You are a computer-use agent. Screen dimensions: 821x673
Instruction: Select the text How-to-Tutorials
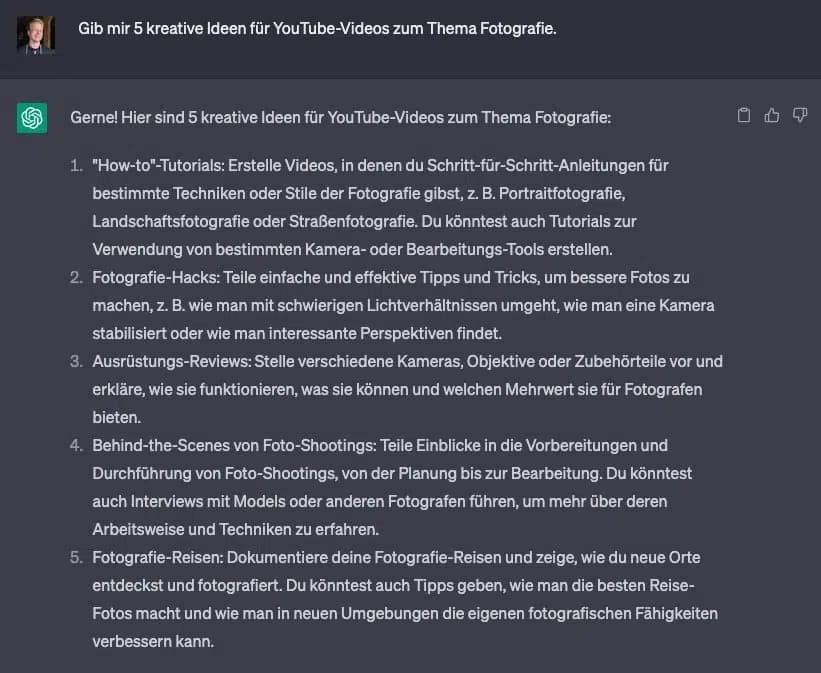pyautogui.click(x=157, y=166)
